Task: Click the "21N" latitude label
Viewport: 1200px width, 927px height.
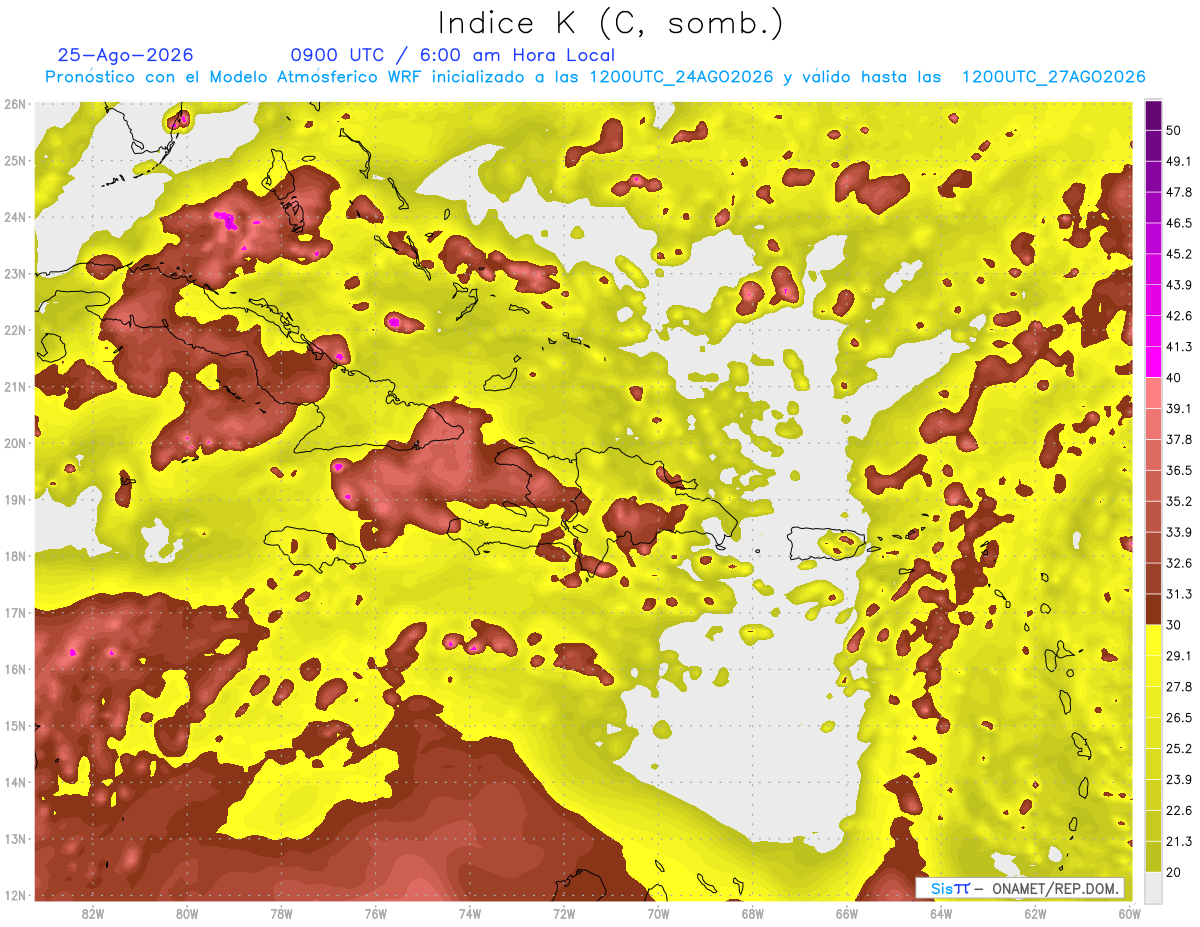Action: (14, 386)
